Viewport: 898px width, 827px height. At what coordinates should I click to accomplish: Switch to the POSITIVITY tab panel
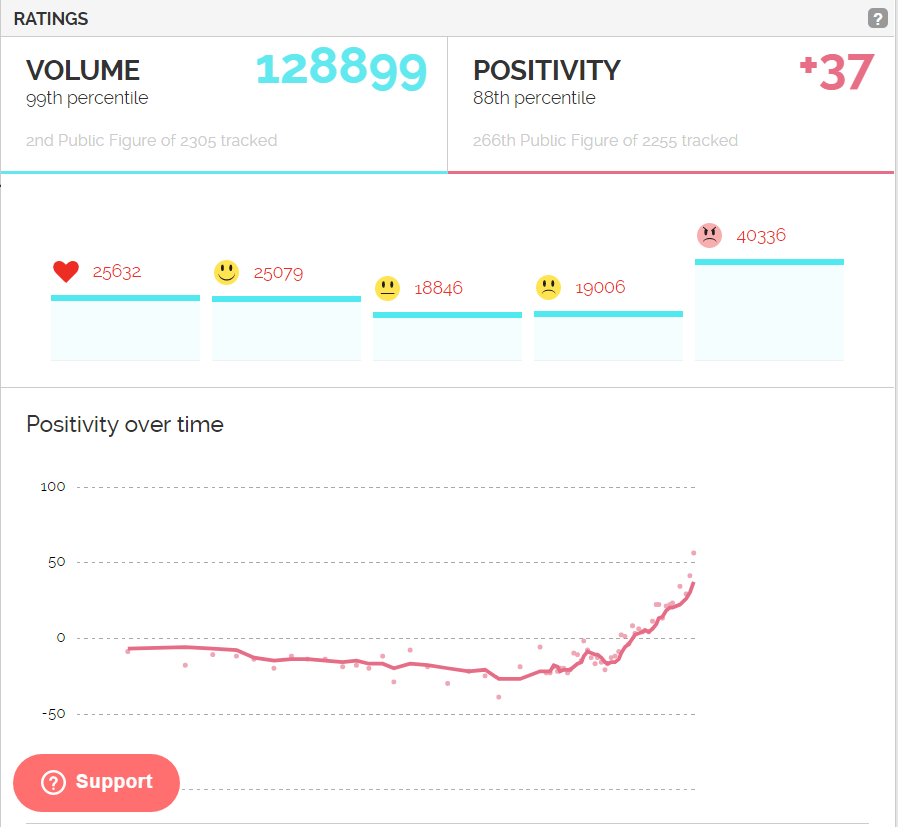(671, 105)
